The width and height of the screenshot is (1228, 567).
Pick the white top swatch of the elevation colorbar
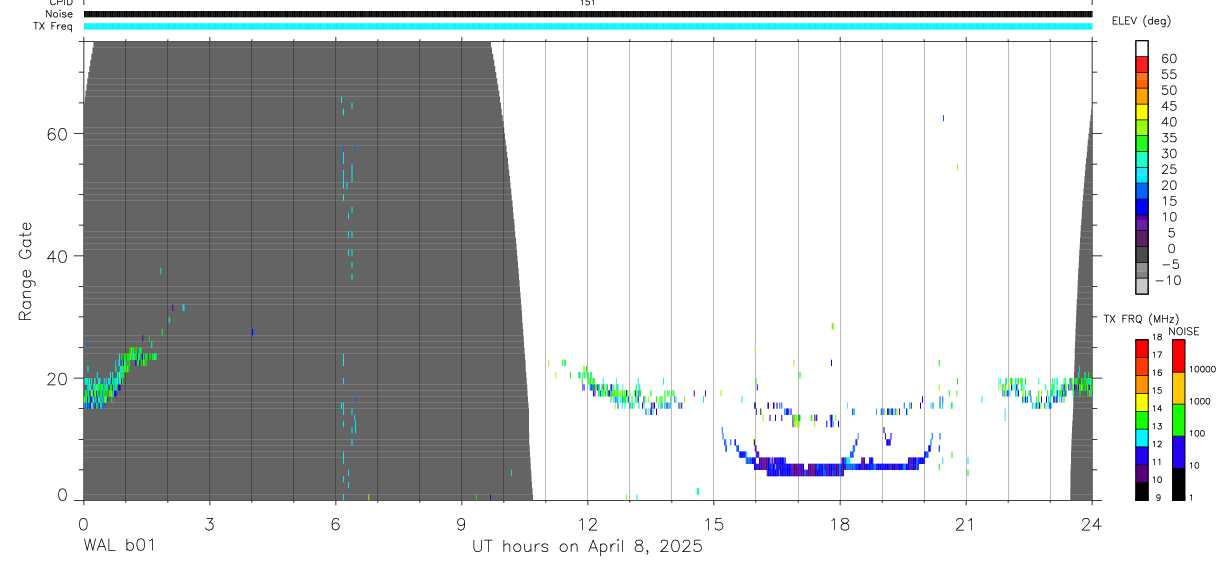(1142, 46)
